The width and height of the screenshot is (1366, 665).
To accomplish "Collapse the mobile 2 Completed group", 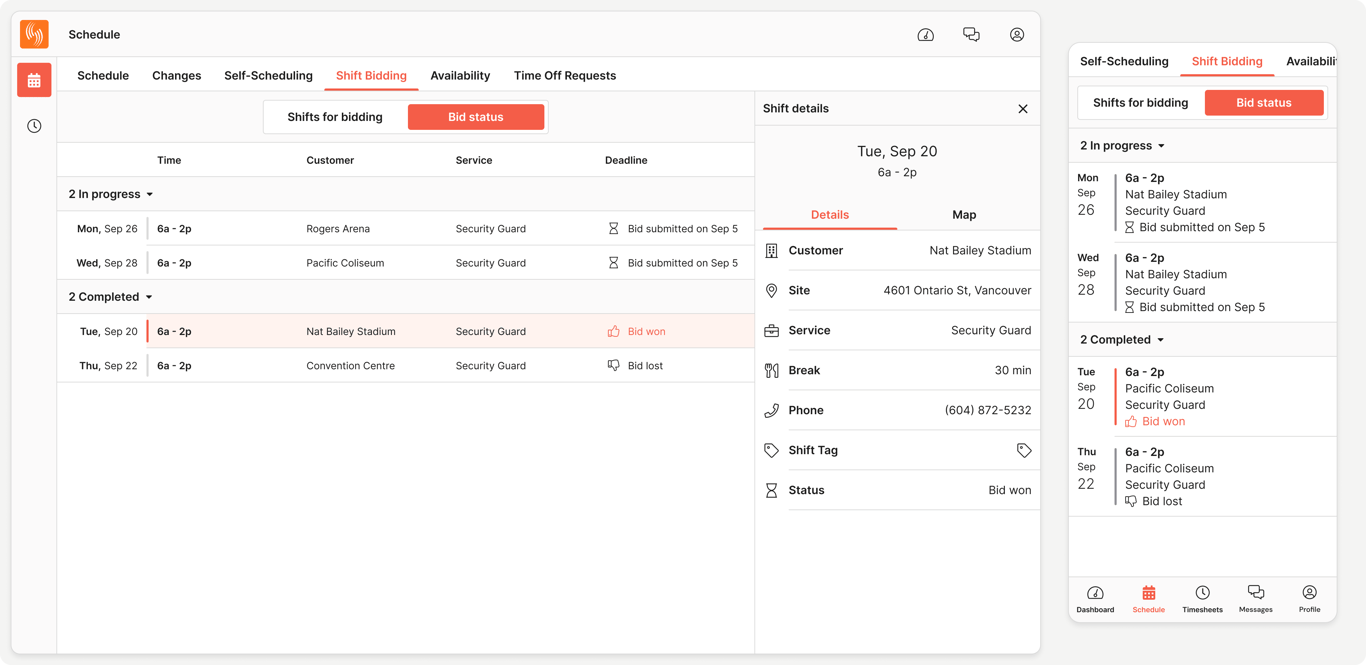I will (x=1123, y=340).
